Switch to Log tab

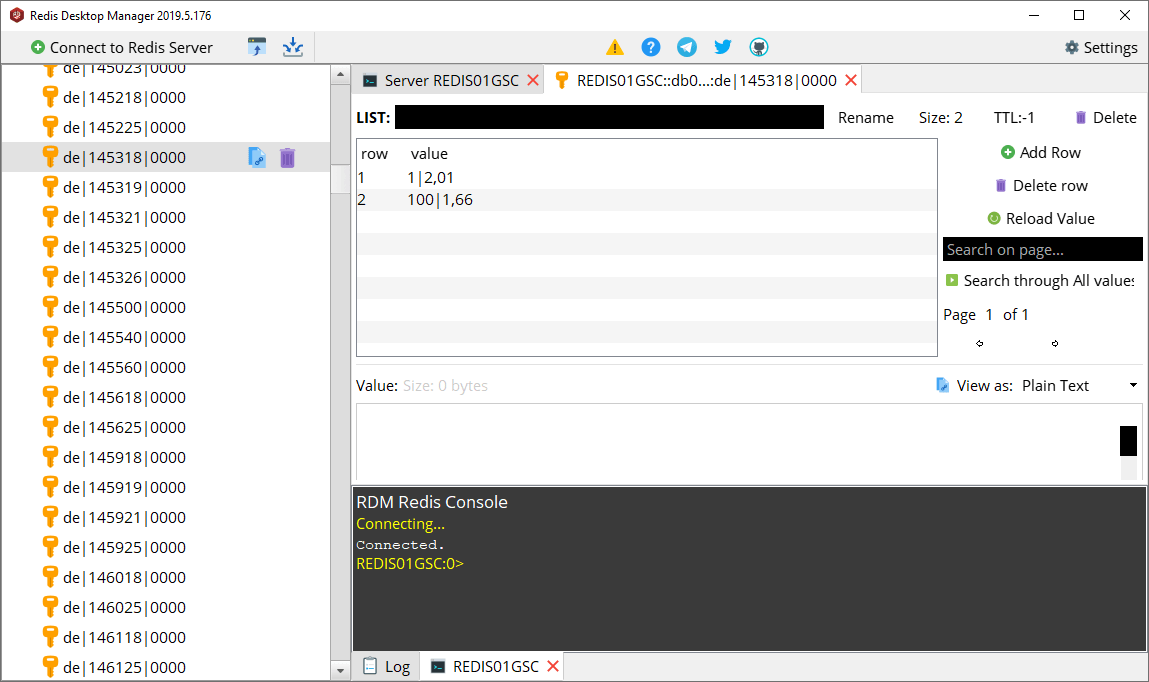tap(387, 667)
